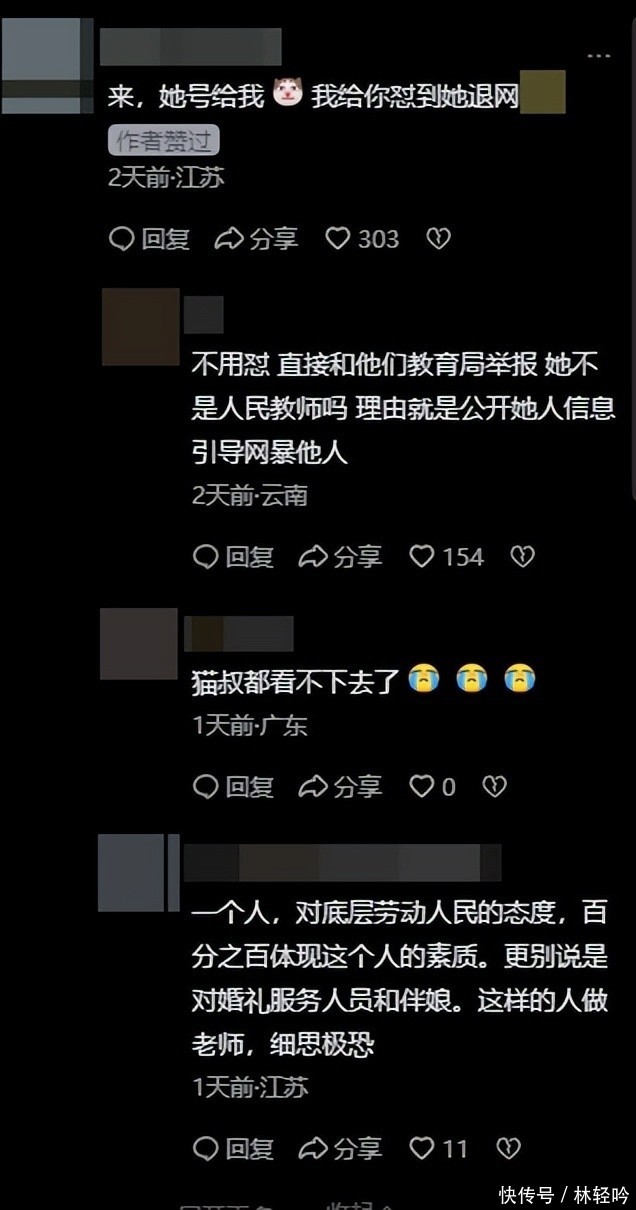This screenshot has width=636, height=1210.
Task: Reply to the Yunnan comment
Action: click(x=233, y=557)
